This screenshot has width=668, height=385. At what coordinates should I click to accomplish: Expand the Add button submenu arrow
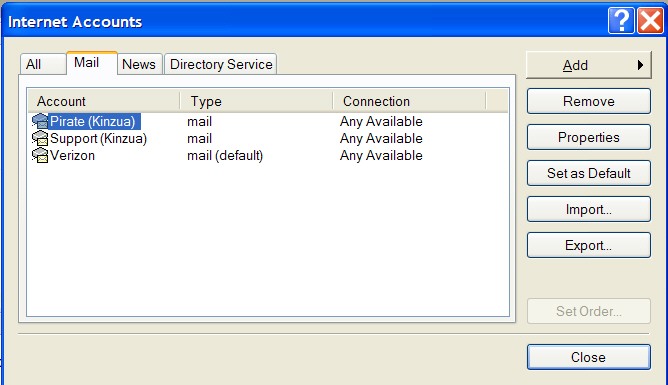click(x=640, y=65)
